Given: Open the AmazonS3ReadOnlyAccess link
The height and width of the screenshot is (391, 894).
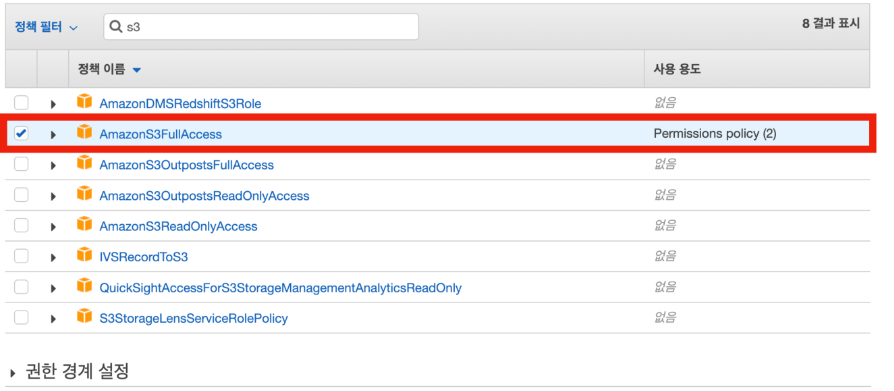Looking at the screenshot, I should pyautogui.click(x=178, y=227).
